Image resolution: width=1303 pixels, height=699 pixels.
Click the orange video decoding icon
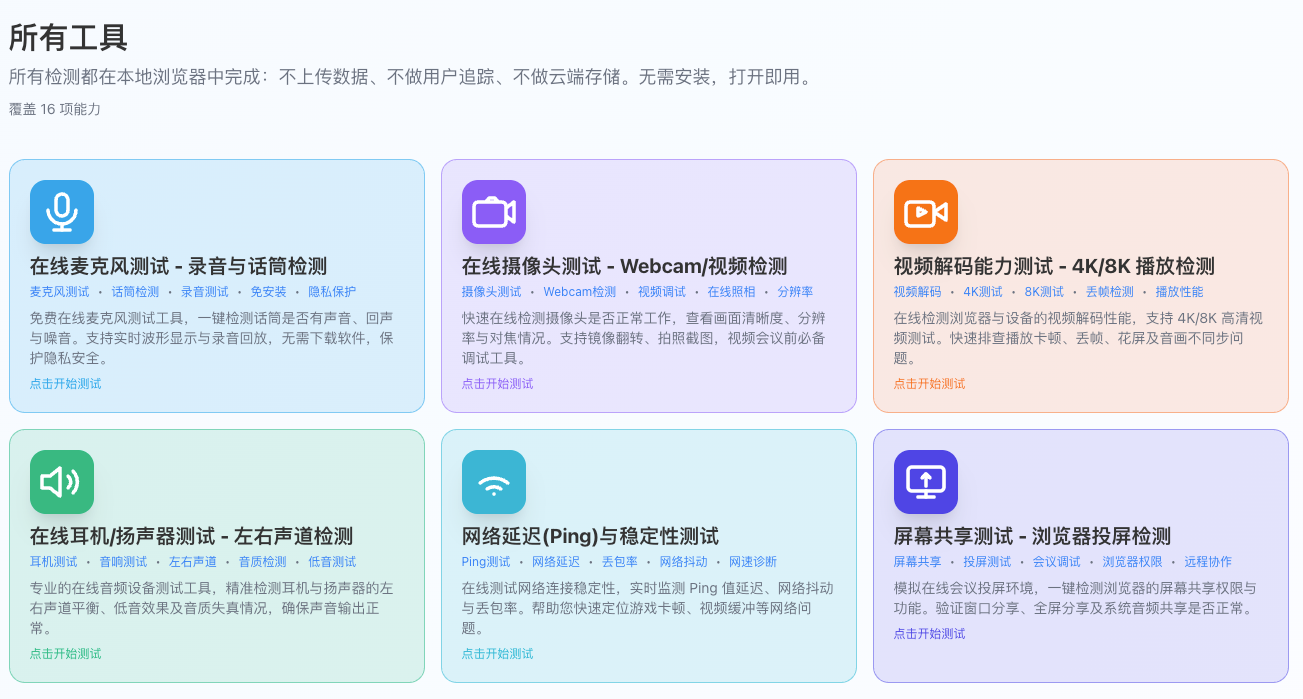[926, 212]
